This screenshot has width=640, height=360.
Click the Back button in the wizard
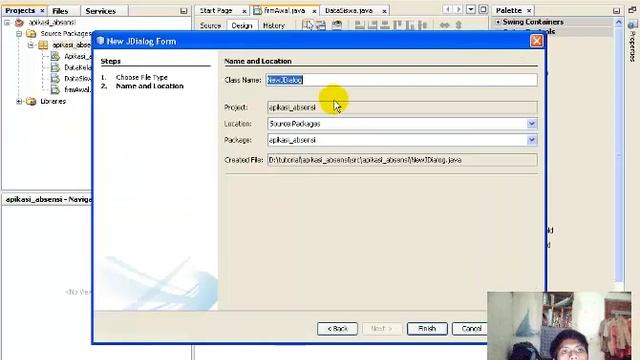coord(337,329)
